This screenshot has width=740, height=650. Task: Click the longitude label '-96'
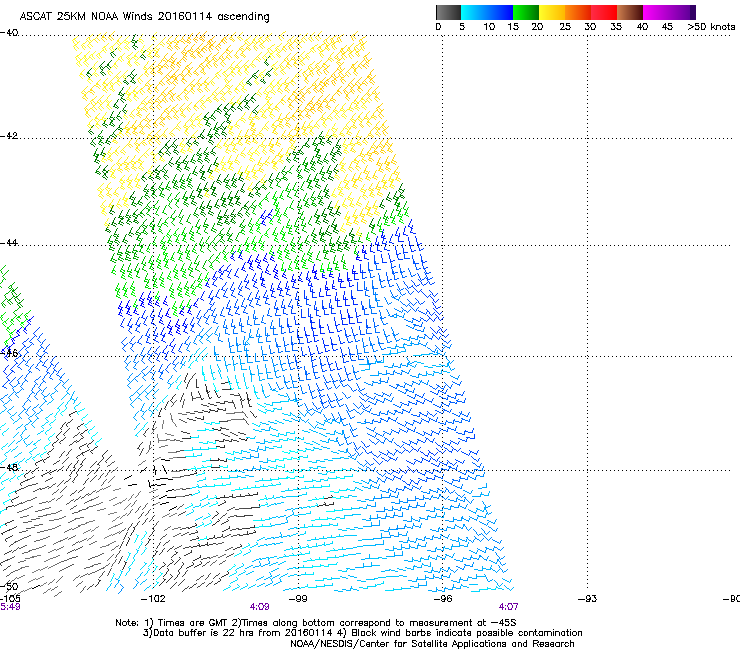point(443,599)
